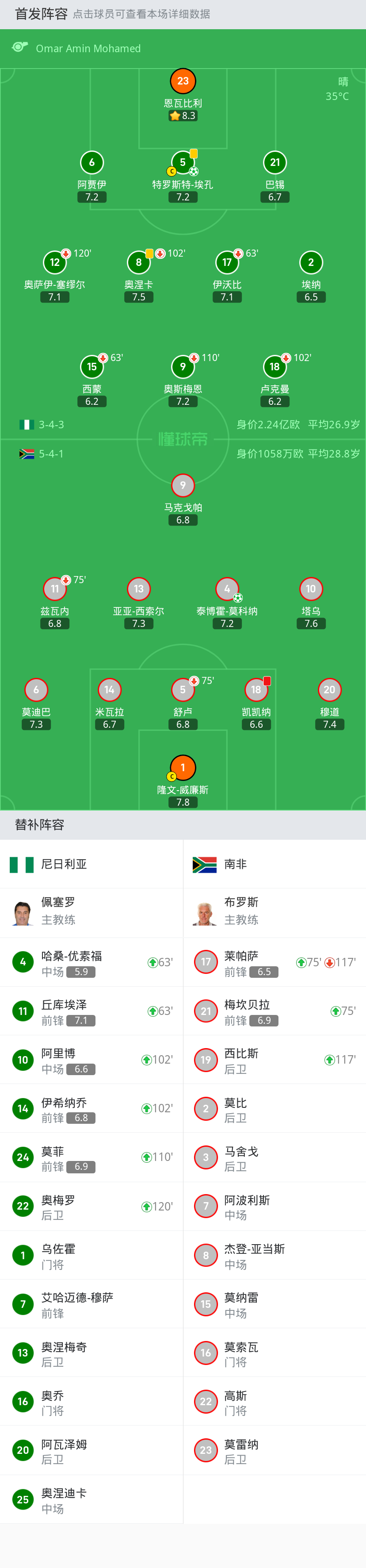Tap captain 特罗斯特-埃孔 number 5 icon
The image size is (366, 1568).
[183, 162]
